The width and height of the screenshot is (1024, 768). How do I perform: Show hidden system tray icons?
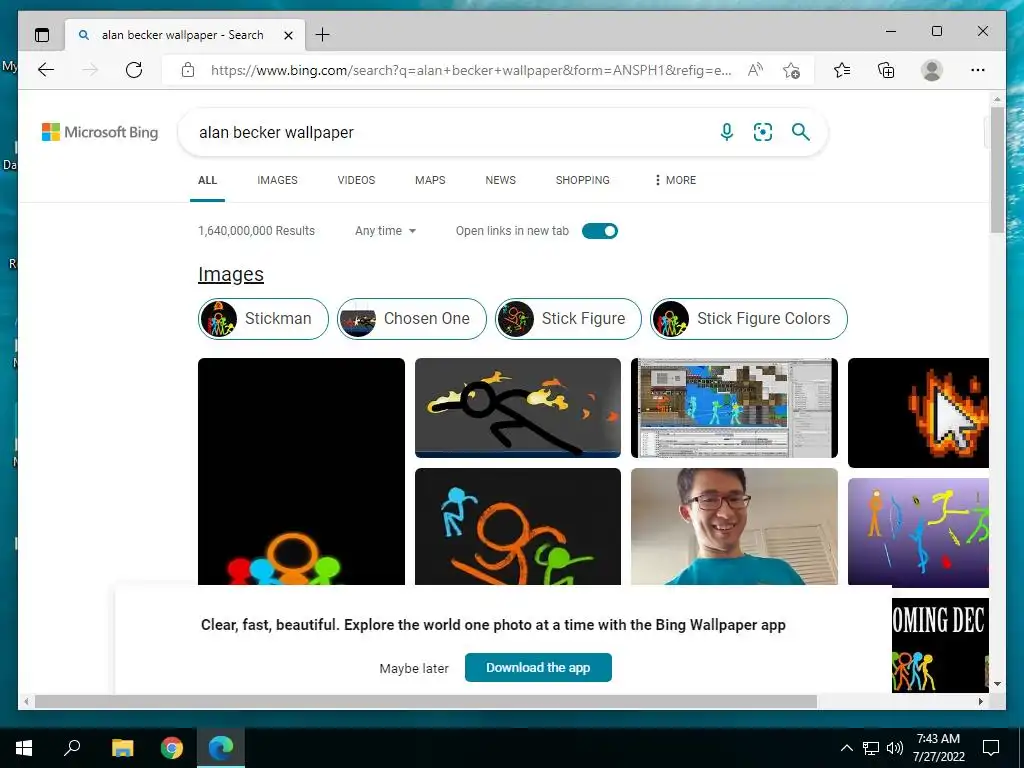tap(846, 748)
